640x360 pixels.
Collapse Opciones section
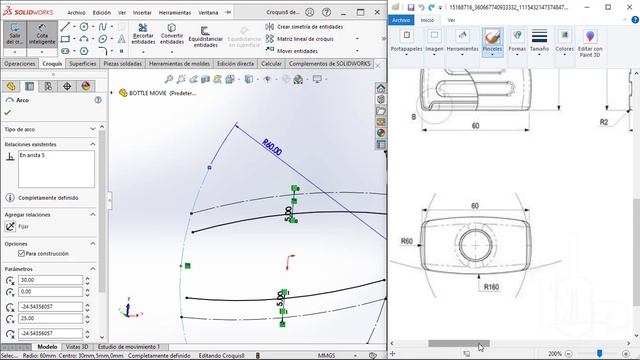93,243
